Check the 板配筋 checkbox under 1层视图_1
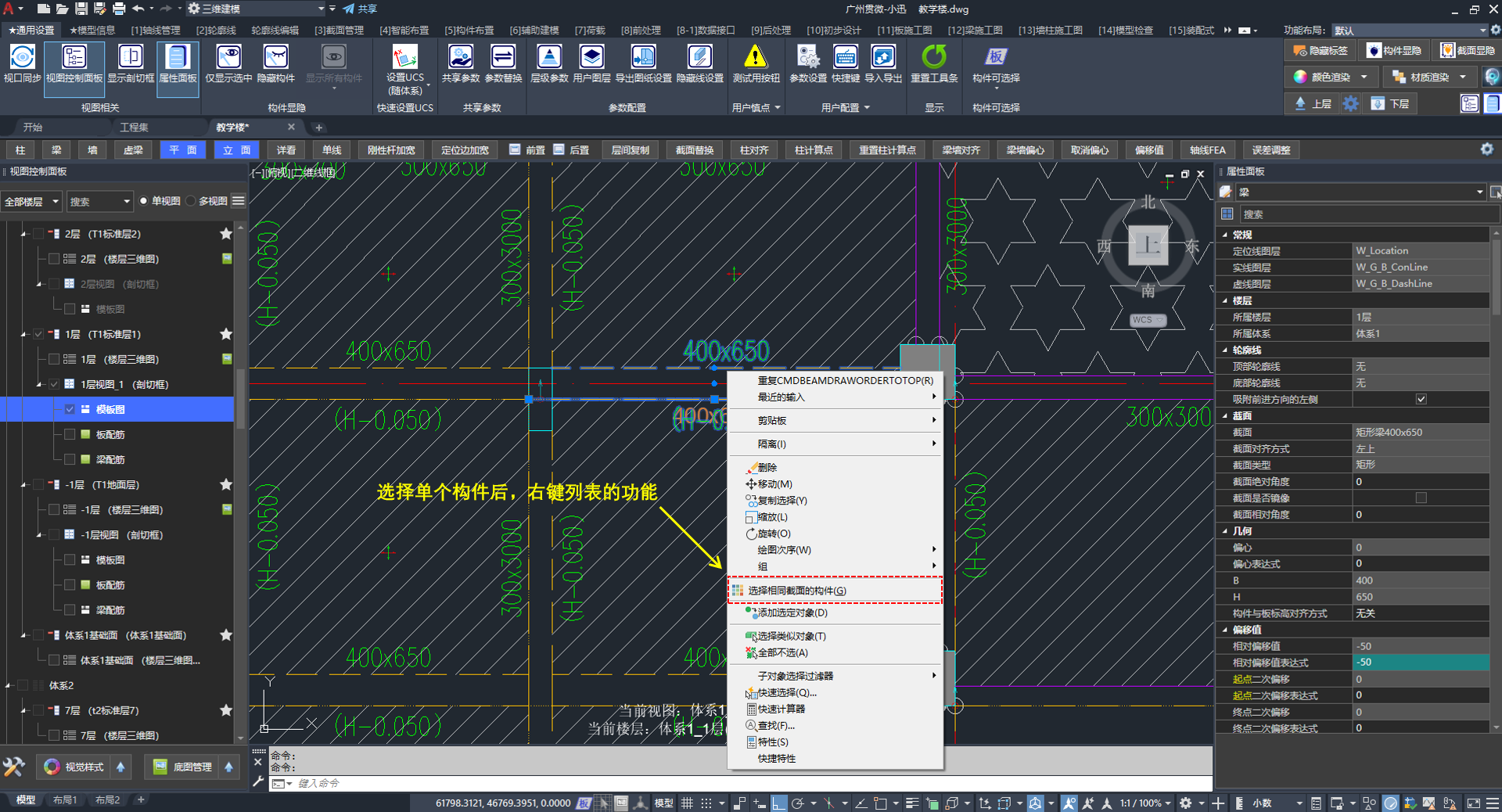The width and height of the screenshot is (1502, 812). [70, 434]
